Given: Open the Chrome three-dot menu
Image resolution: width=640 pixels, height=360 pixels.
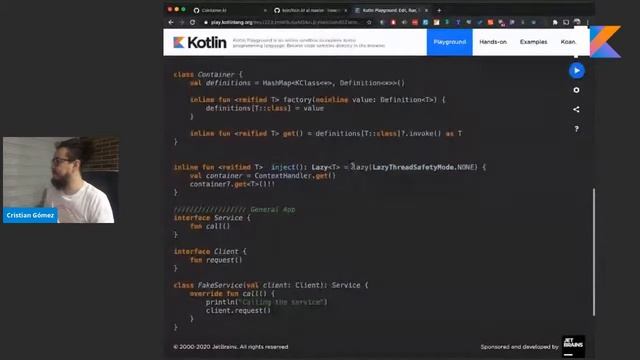Looking at the screenshot, I should 588,22.
